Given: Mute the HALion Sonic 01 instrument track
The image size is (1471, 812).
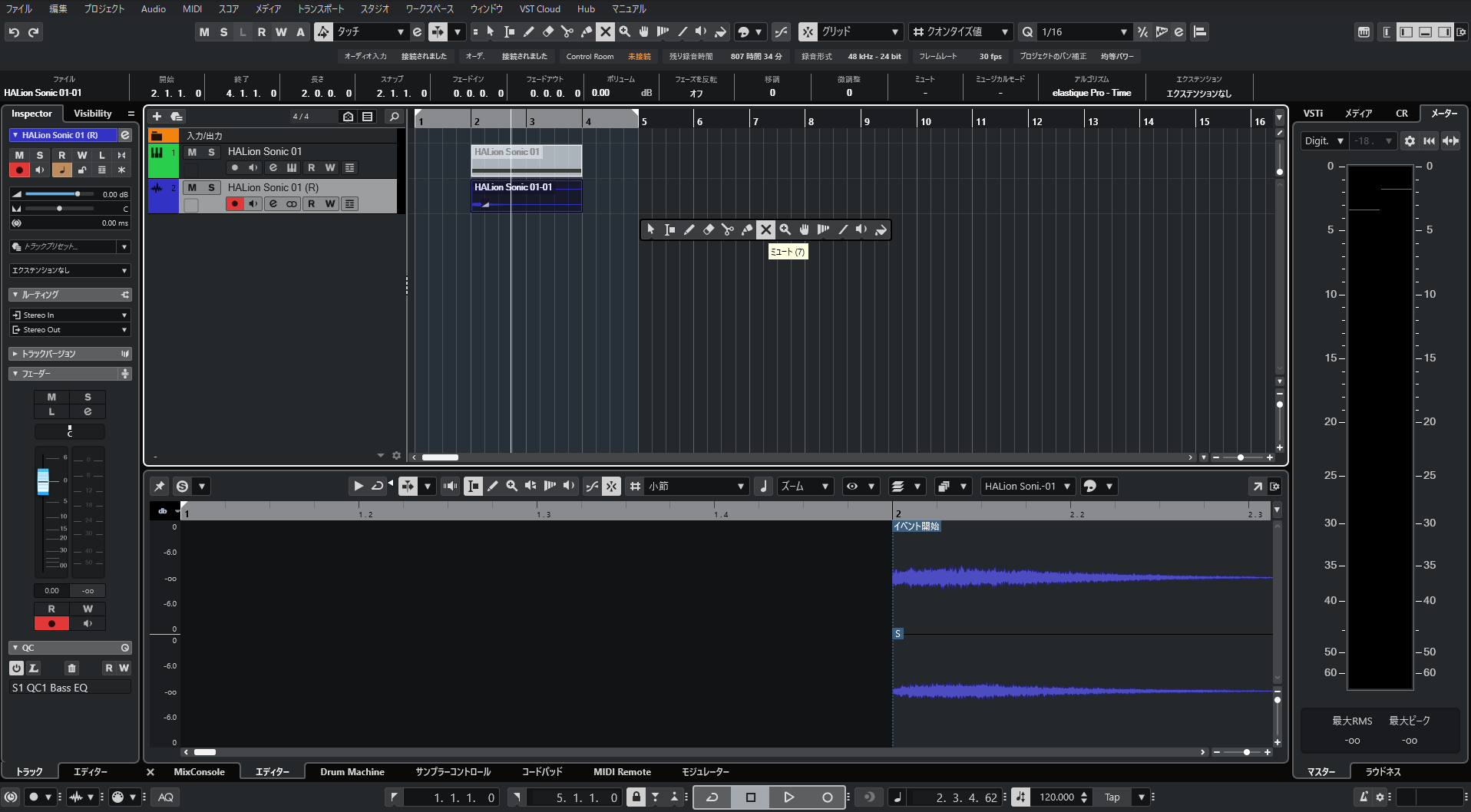Looking at the screenshot, I should pyautogui.click(x=192, y=152).
